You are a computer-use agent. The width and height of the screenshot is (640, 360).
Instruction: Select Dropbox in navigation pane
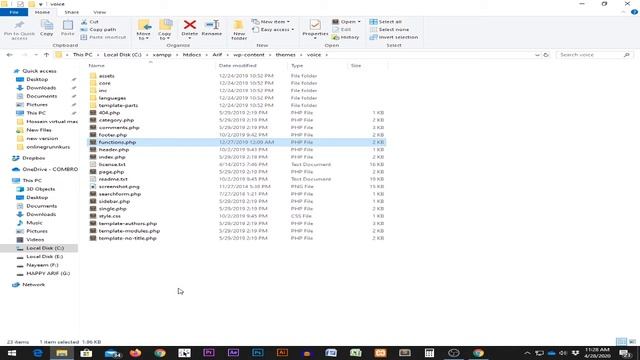(x=33, y=158)
